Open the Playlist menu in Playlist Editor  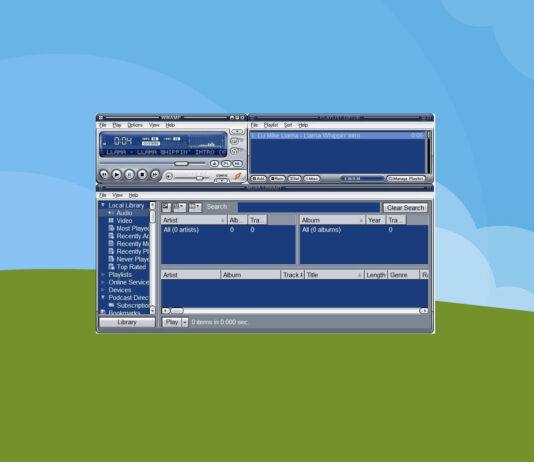coord(271,125)
